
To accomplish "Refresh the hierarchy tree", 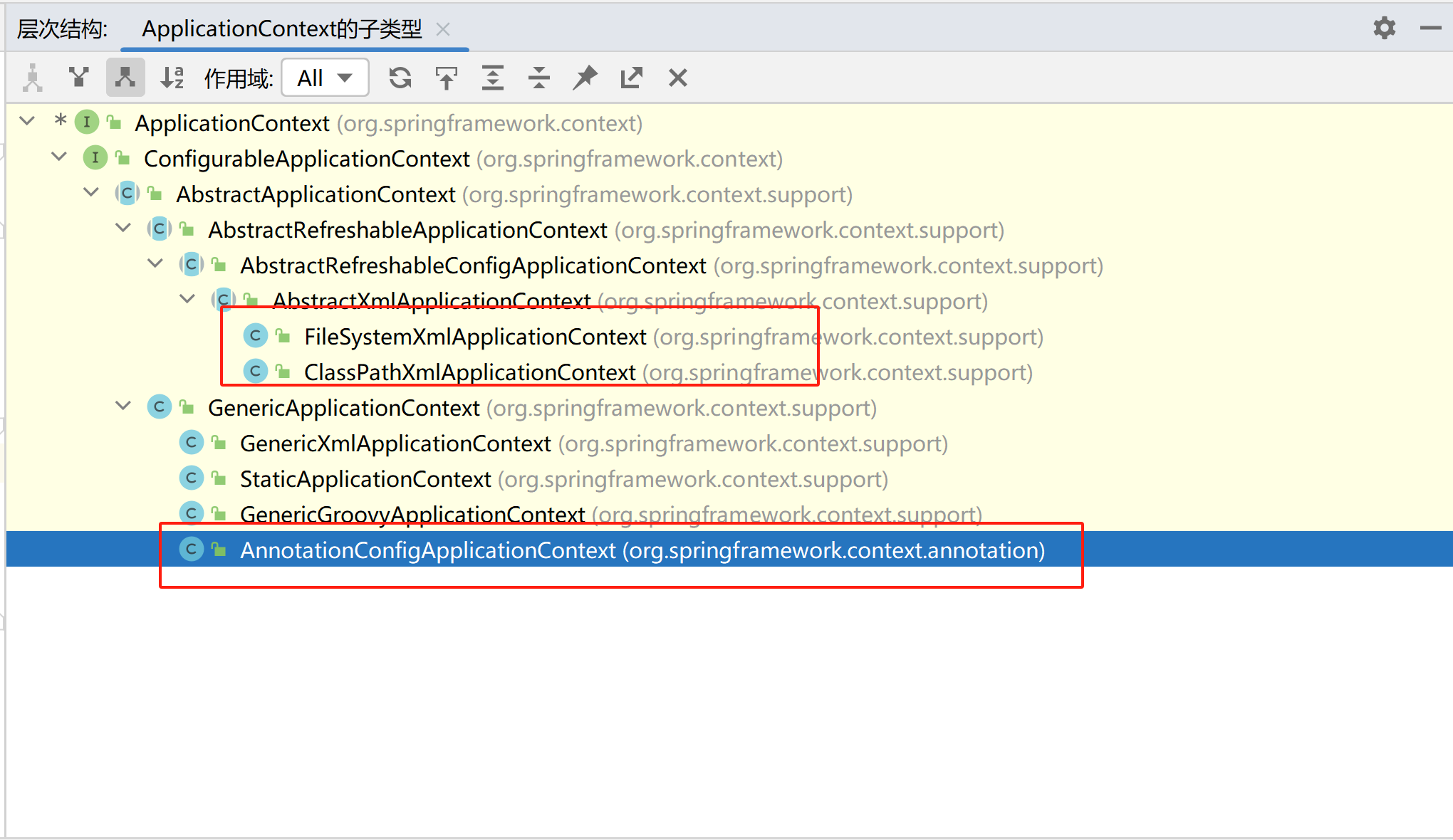I will 400,78.
